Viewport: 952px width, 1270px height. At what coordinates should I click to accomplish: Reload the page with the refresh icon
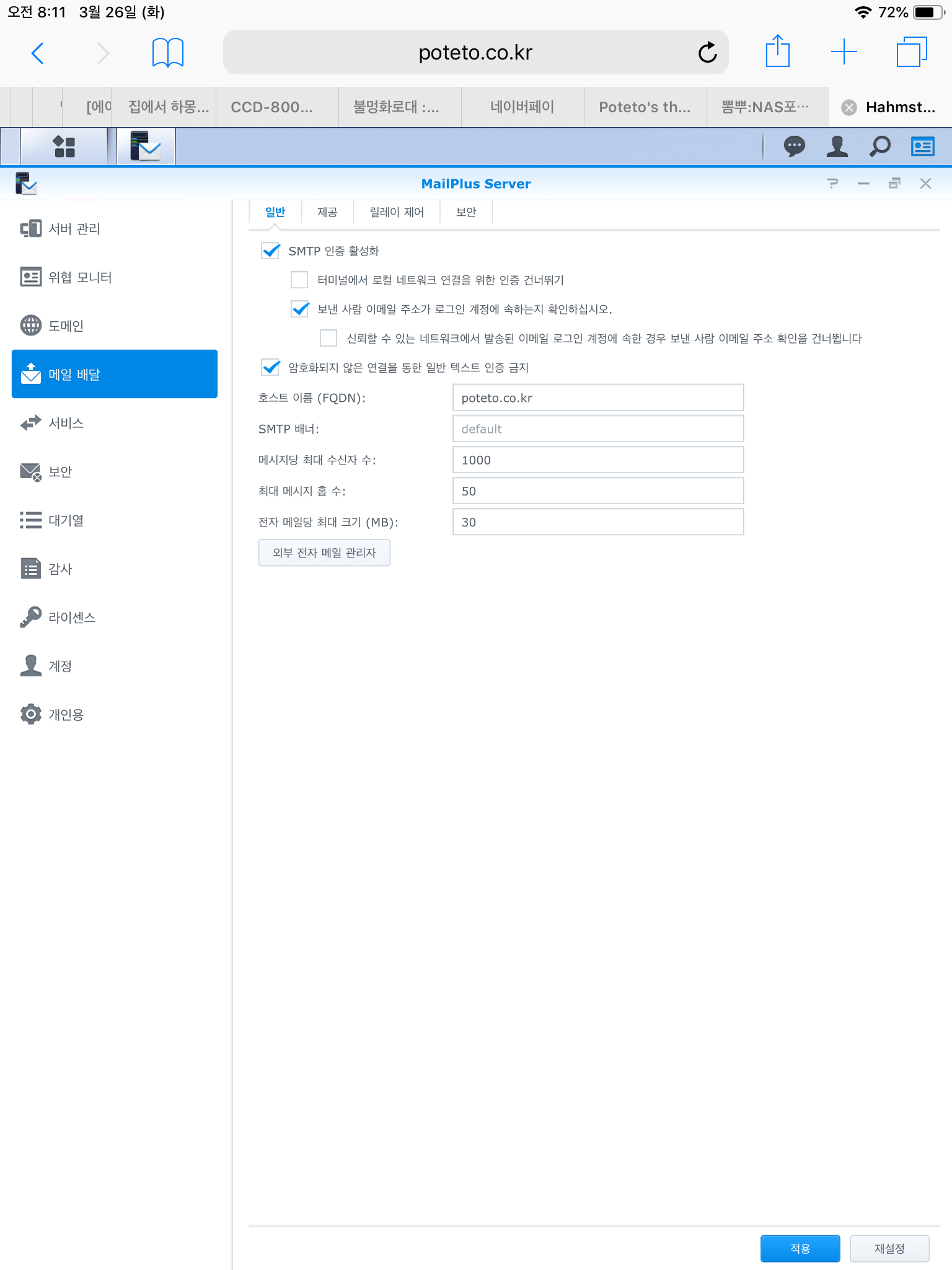(707, 53)
